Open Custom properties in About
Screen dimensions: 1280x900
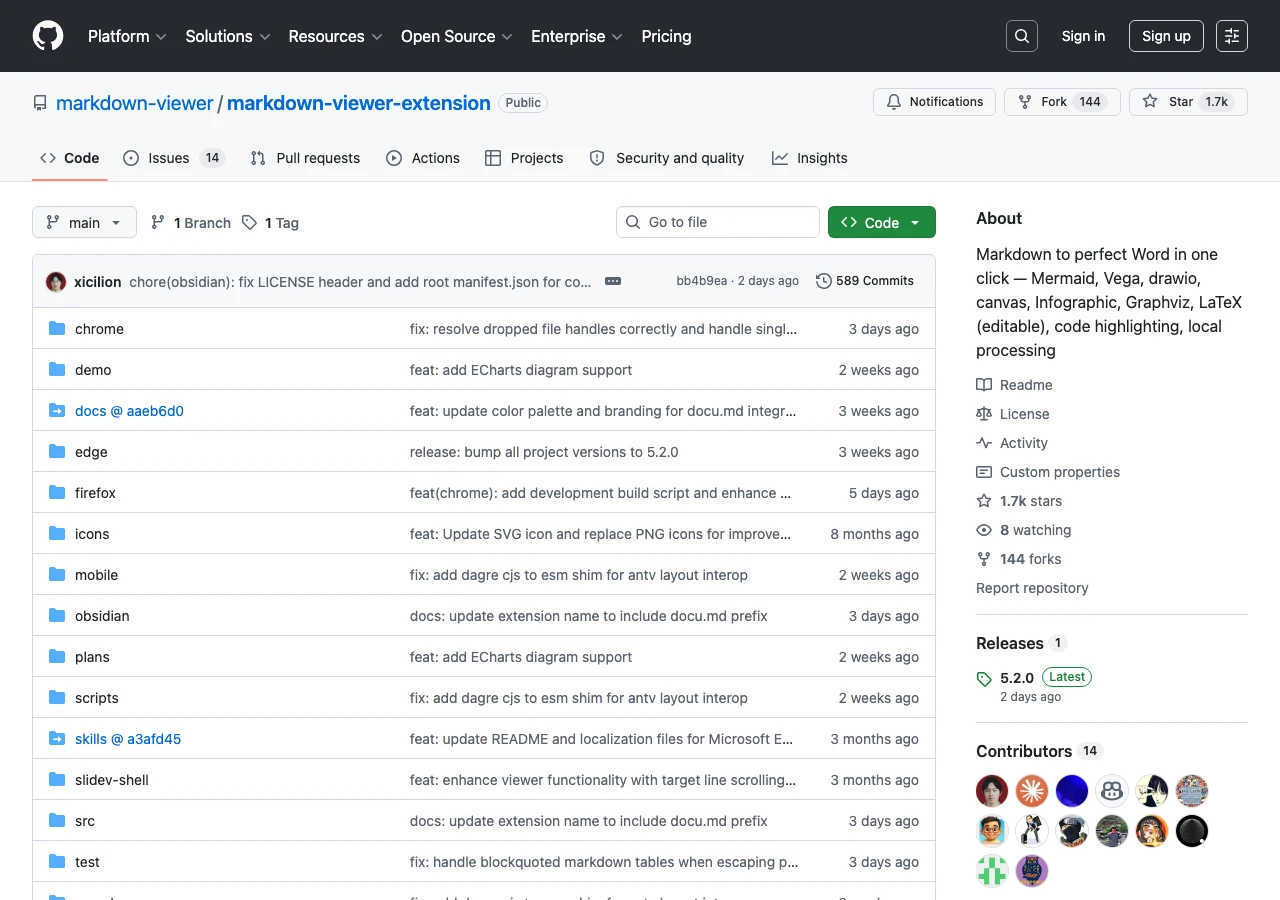pyautogui.click(x=1048, y=472)
